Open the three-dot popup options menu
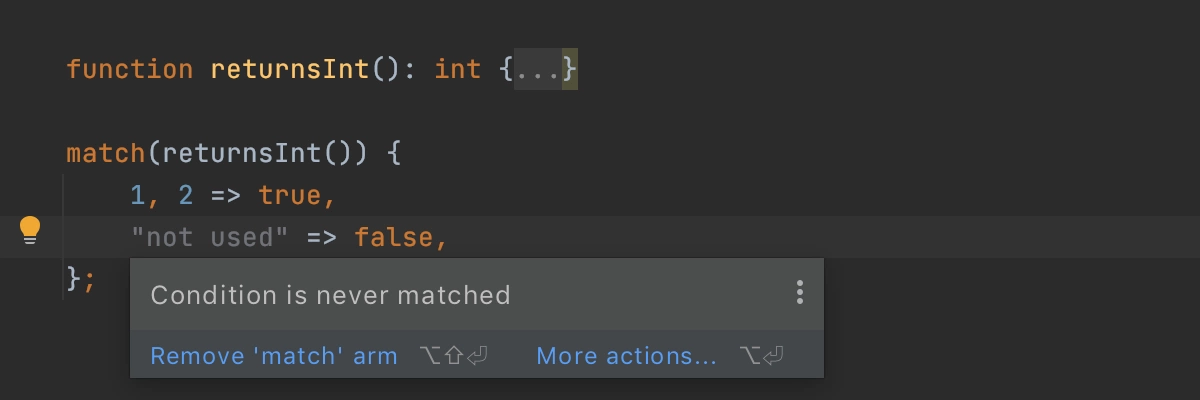 pyautogui.click(x=799, y=292)
